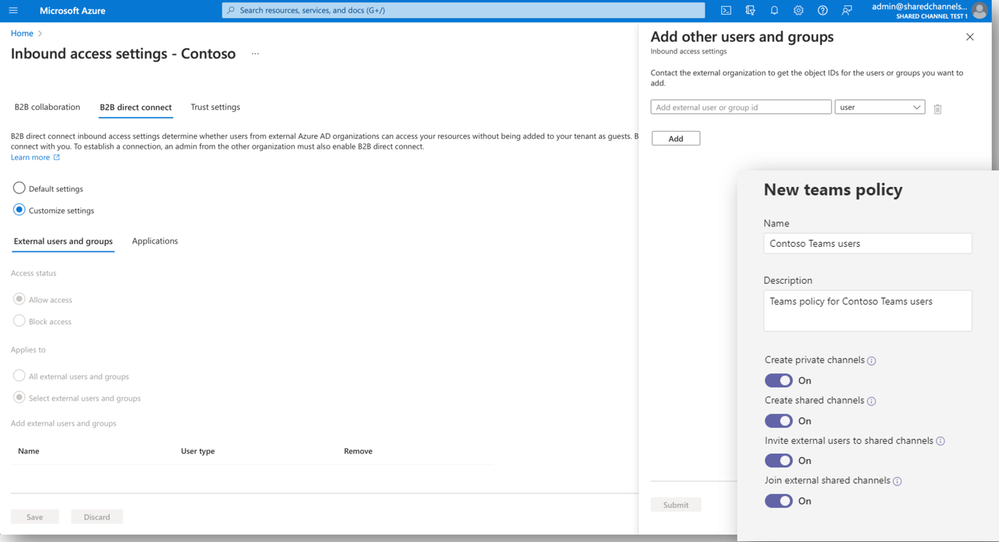Click the Remove column header
This screenshot has width=999, height=542.
point(358,451)
